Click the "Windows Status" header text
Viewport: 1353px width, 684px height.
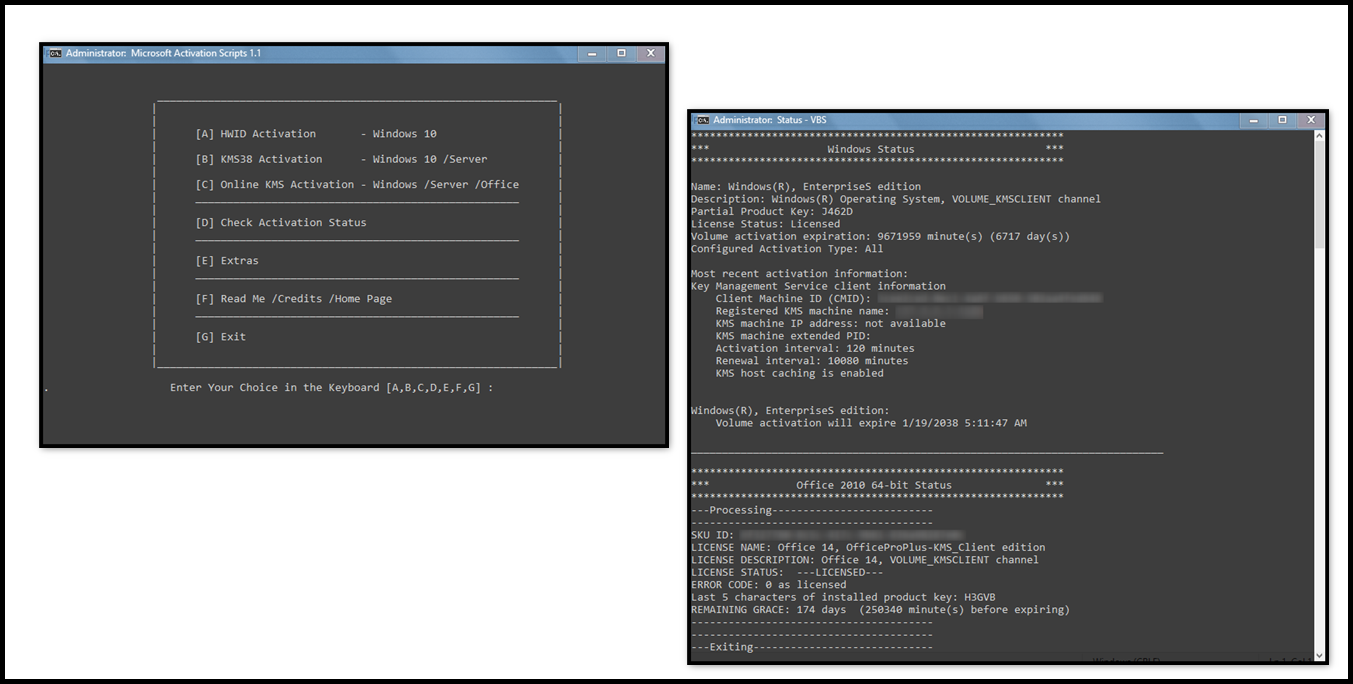coord(871,149)
